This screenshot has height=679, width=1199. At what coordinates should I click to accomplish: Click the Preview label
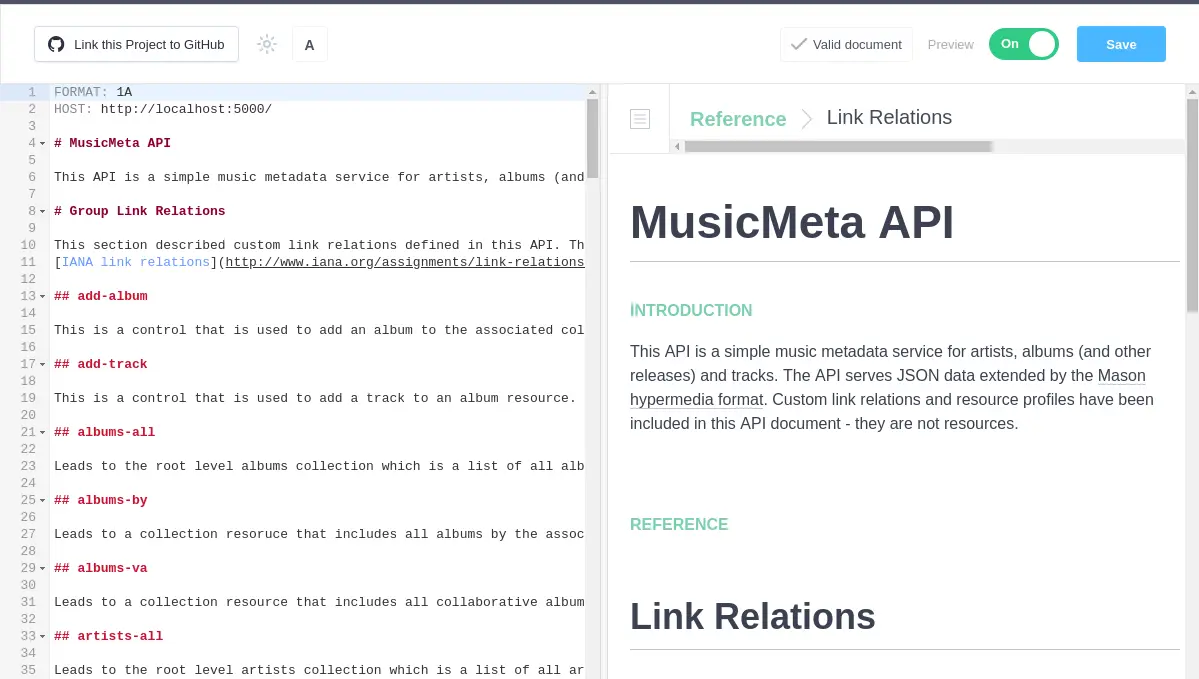(950, 44)
